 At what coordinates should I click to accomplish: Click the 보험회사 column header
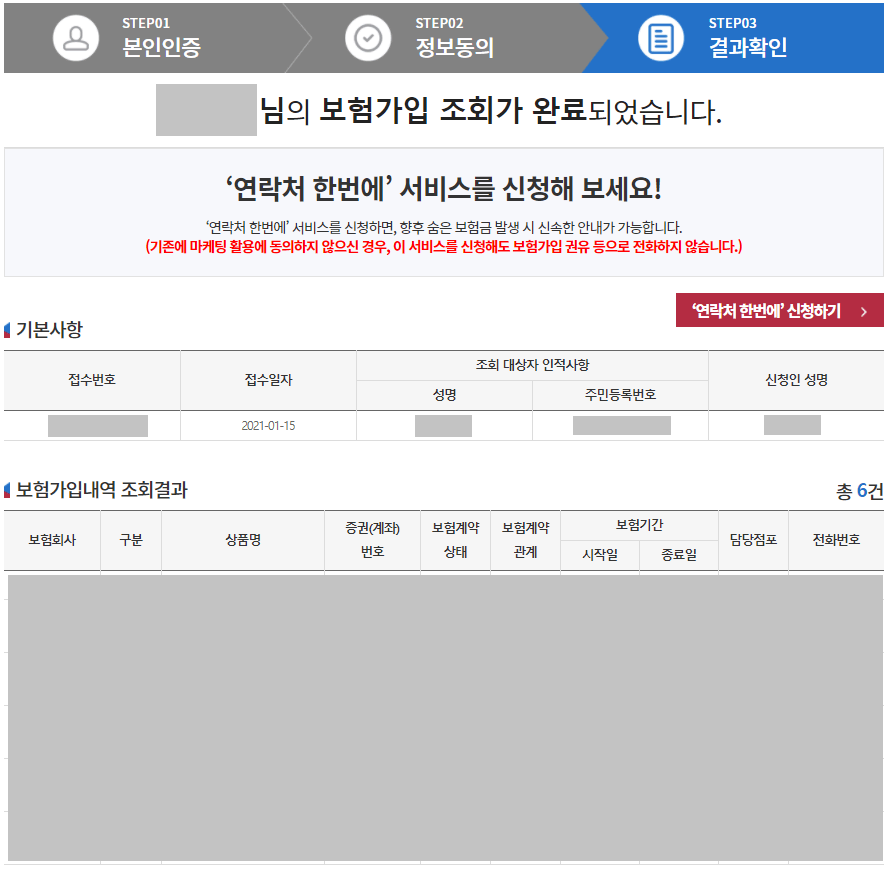[52, 540]
